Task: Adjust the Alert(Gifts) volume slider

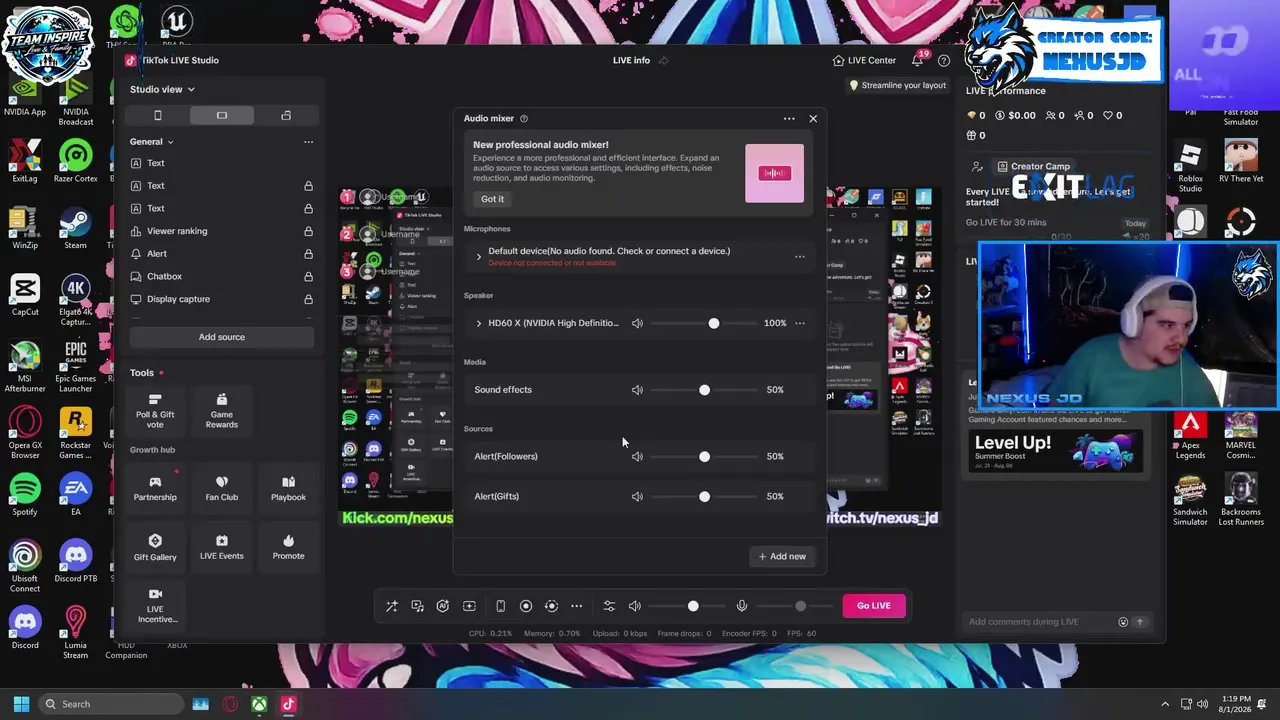Action: 703,497
